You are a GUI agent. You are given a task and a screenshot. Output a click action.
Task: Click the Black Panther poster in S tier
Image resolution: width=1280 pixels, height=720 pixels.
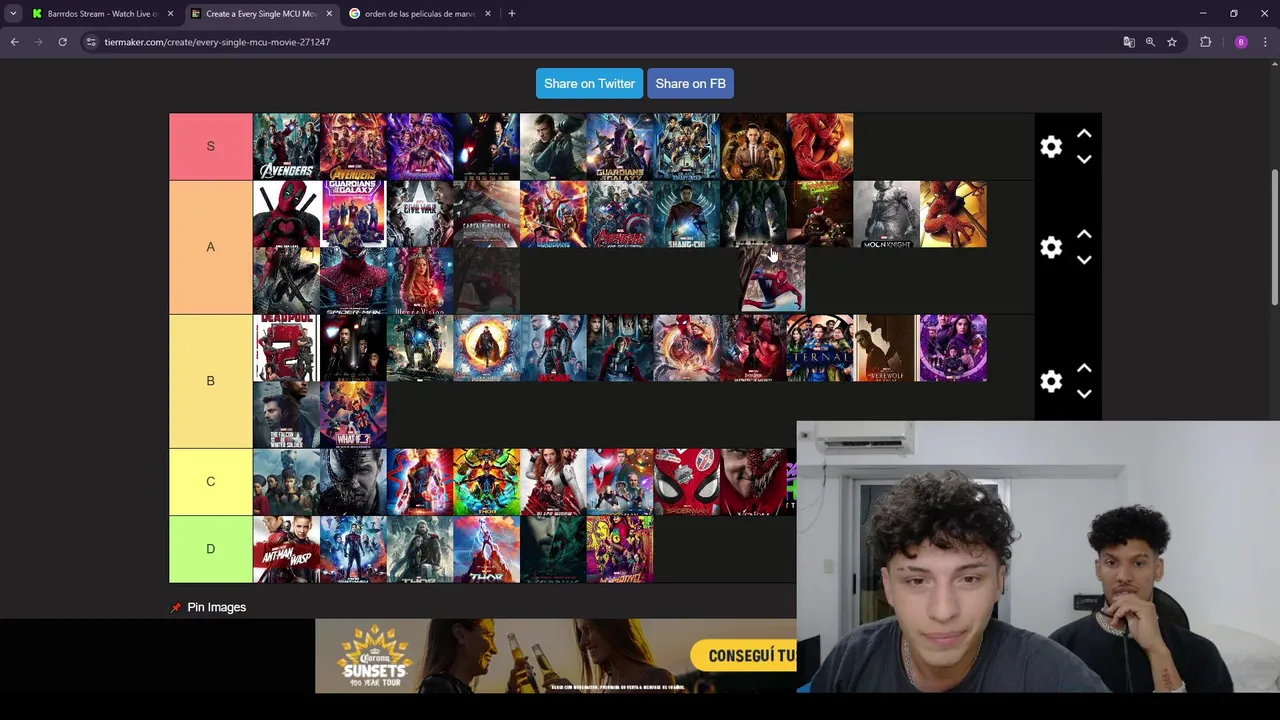pos(687,146)
